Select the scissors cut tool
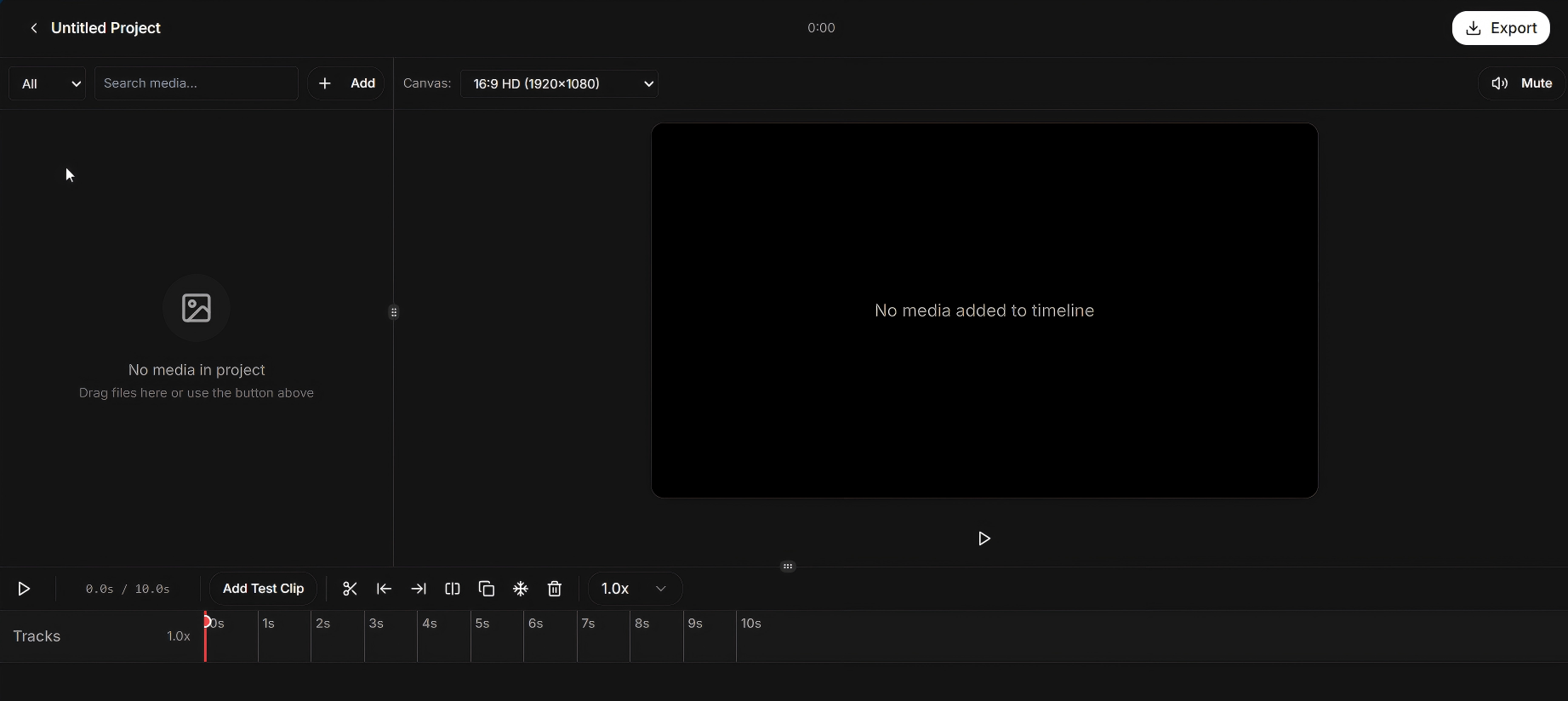The width and height of the screenshot is (1568, 701). pos(350,589)
